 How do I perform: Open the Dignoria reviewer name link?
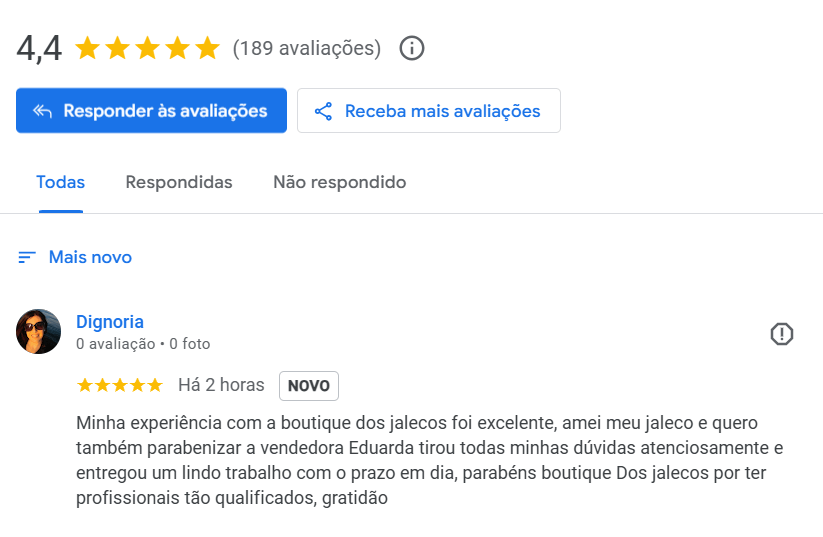(x=110, y=322)
